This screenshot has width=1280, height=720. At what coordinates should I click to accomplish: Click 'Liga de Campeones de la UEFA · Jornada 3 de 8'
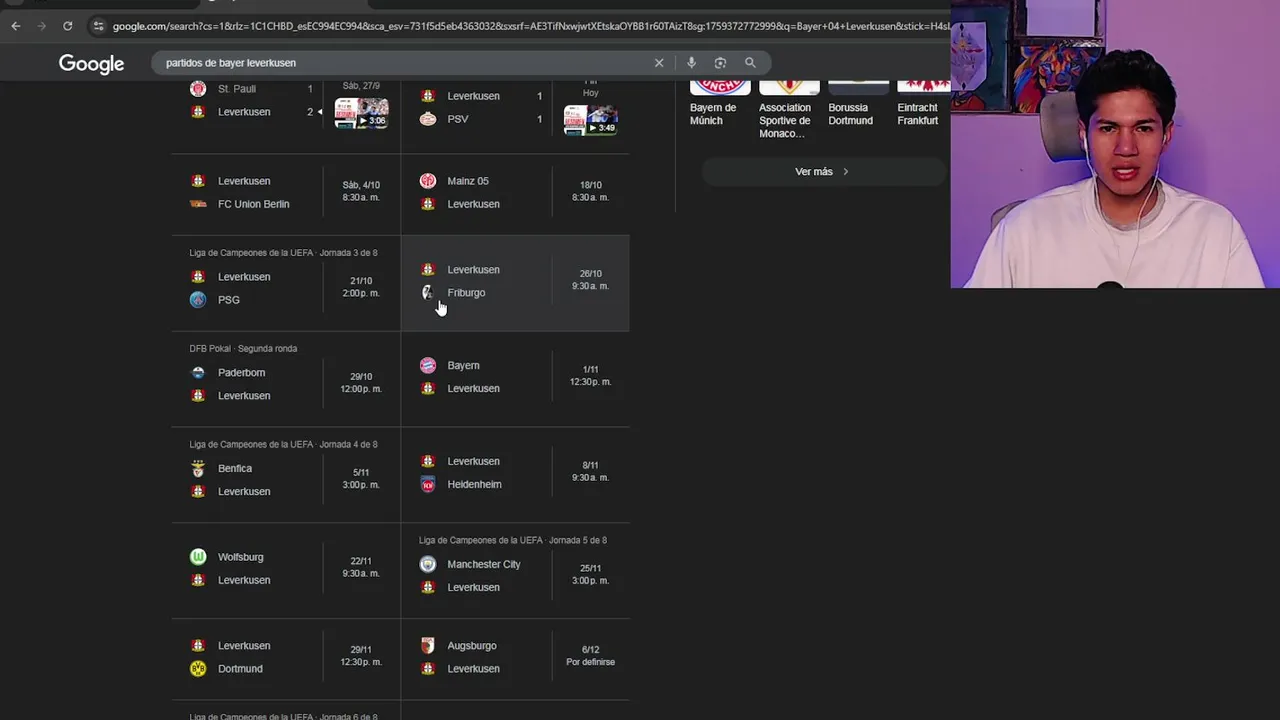click(x=284, y=253)
